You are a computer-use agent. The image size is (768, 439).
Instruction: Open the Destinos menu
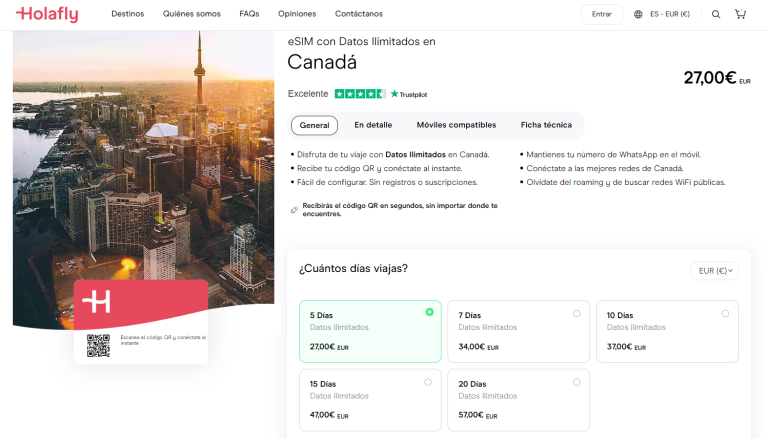[127, 14]
